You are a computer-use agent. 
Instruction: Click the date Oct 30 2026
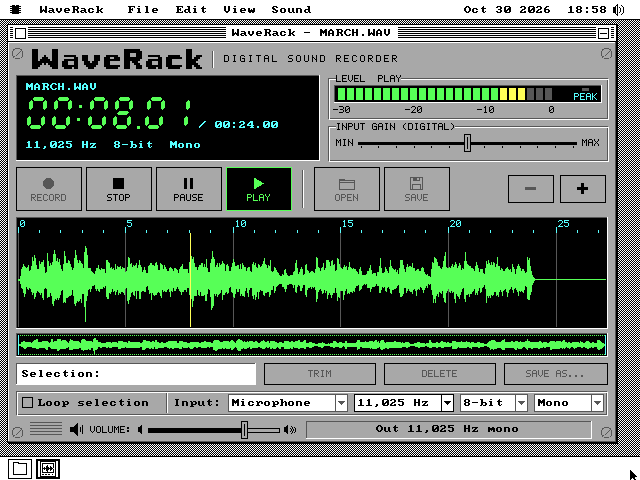pos(507,9)
